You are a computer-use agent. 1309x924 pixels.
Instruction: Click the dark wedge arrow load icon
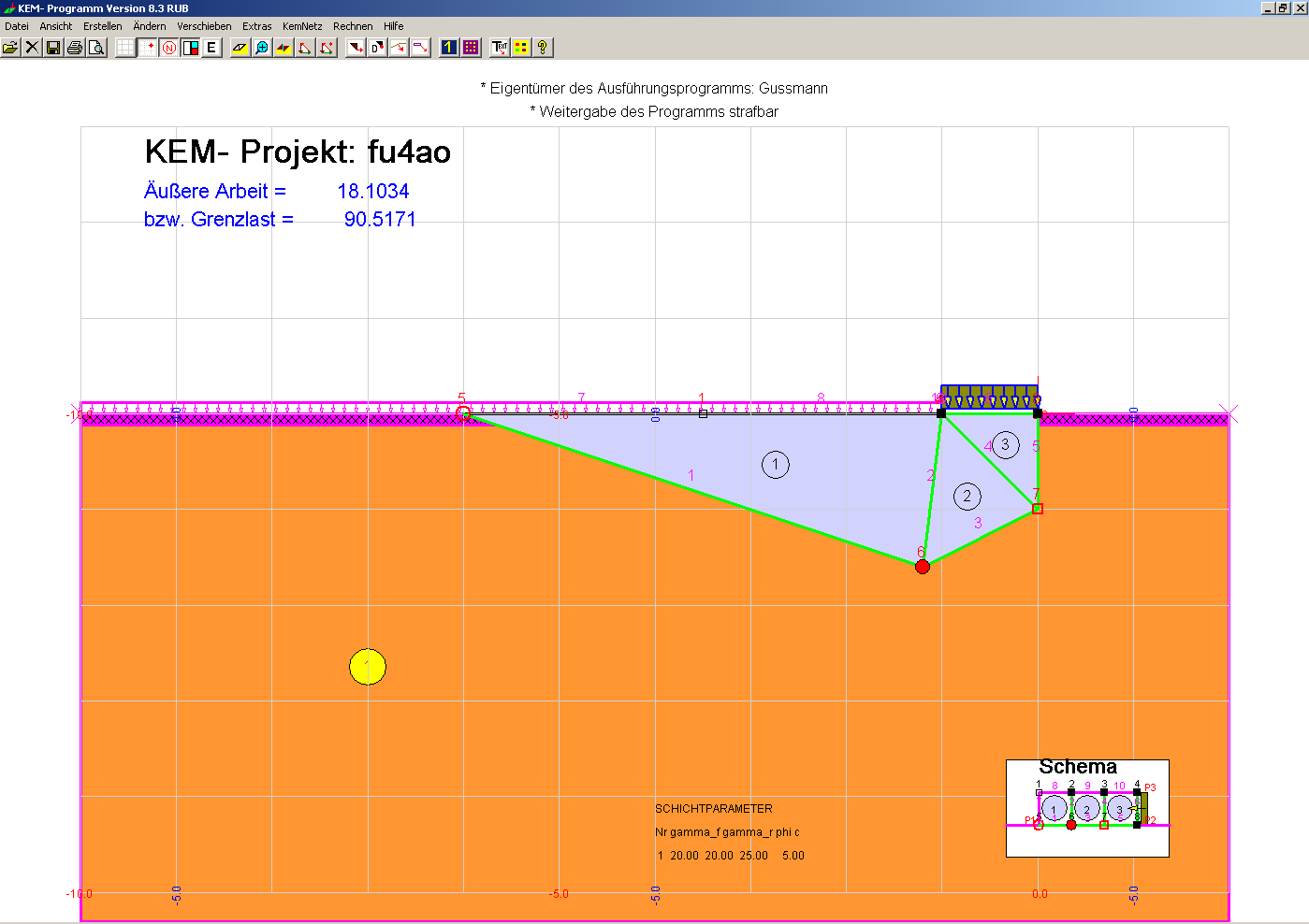click(356, 47)
